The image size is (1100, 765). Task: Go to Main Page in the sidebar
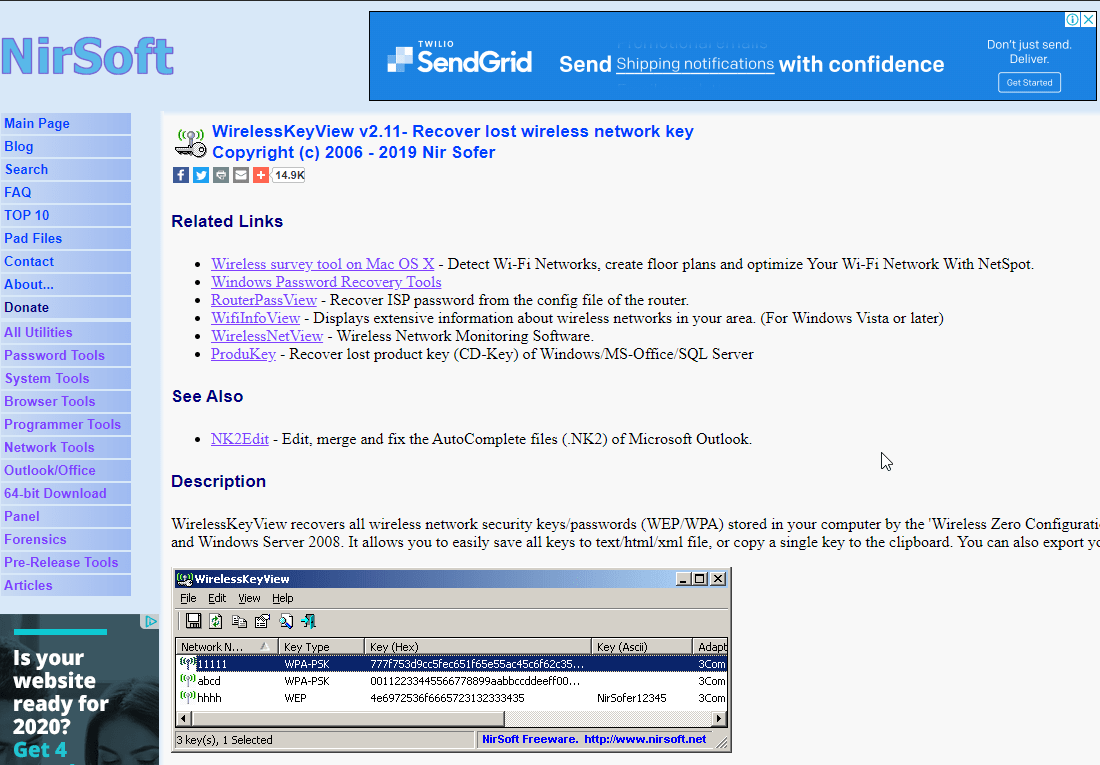pyautogui.click(x=66, y=124)
